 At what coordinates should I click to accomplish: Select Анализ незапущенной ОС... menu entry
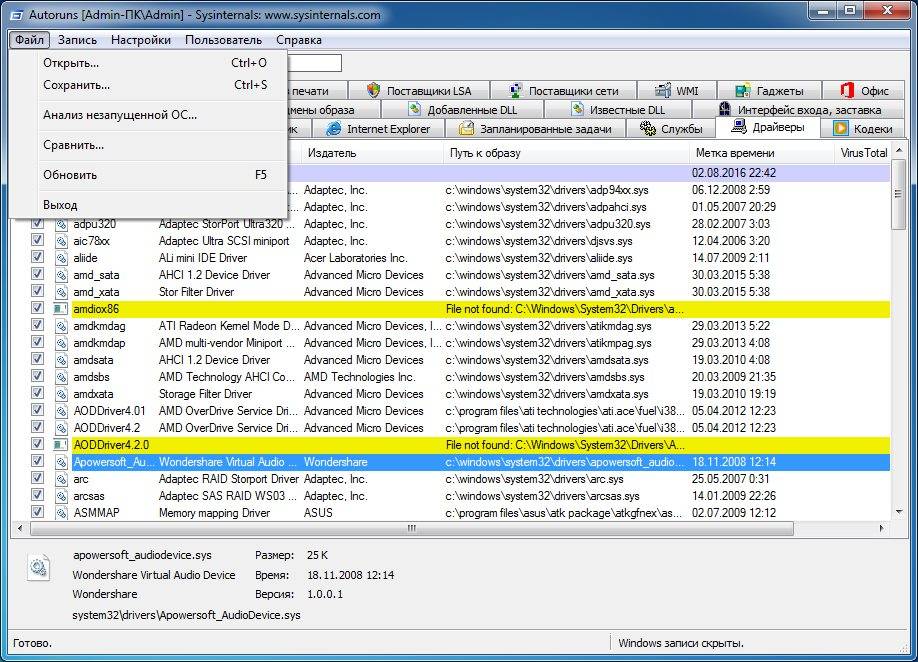tap(155, 115)
